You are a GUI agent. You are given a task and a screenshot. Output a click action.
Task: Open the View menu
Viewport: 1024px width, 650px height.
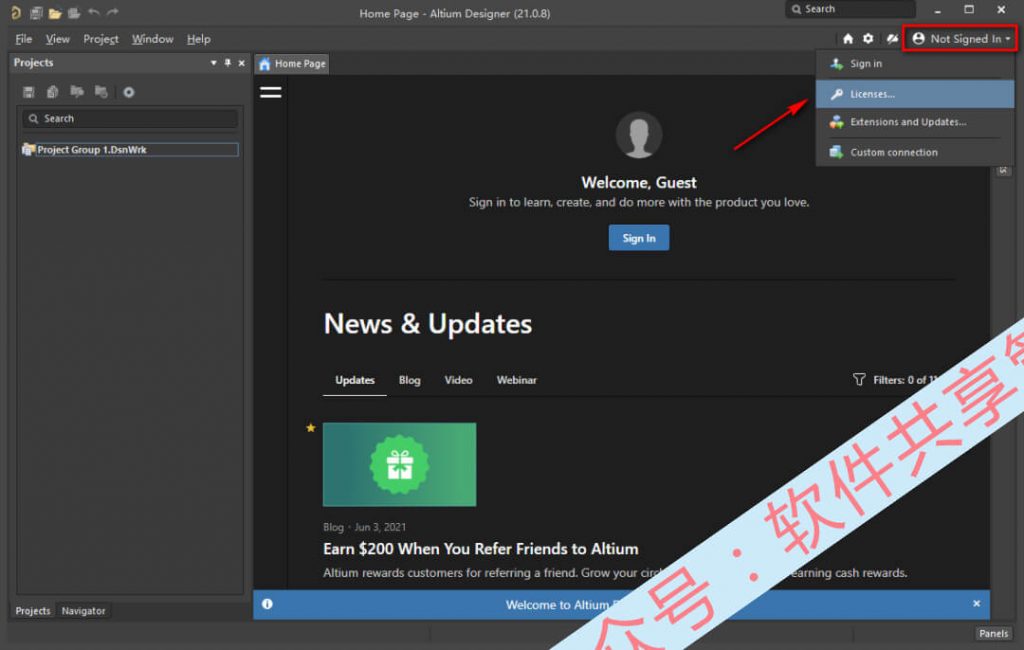click(x=57, y=39)
